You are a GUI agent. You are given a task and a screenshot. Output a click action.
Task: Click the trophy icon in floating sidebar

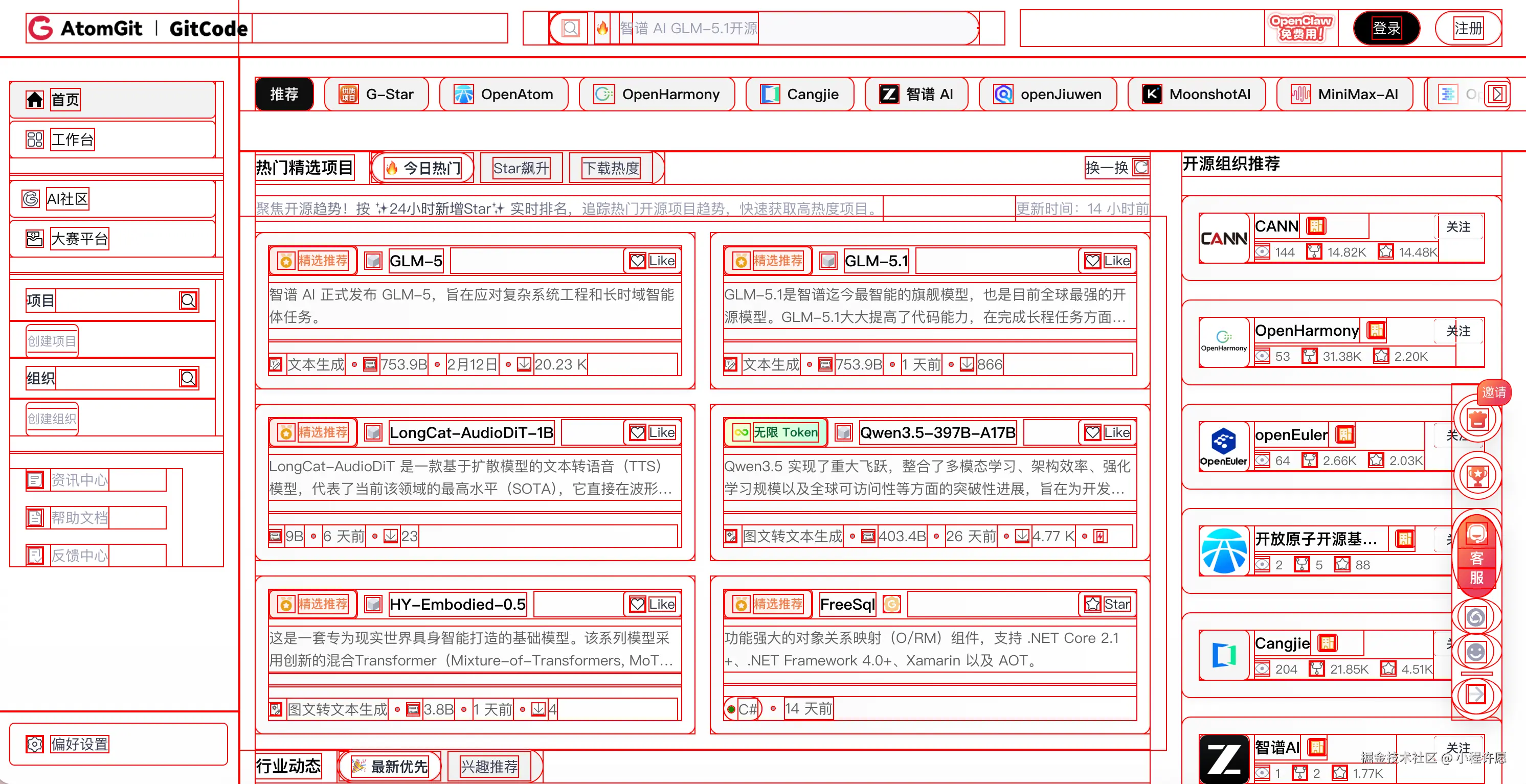(1477, 475)
